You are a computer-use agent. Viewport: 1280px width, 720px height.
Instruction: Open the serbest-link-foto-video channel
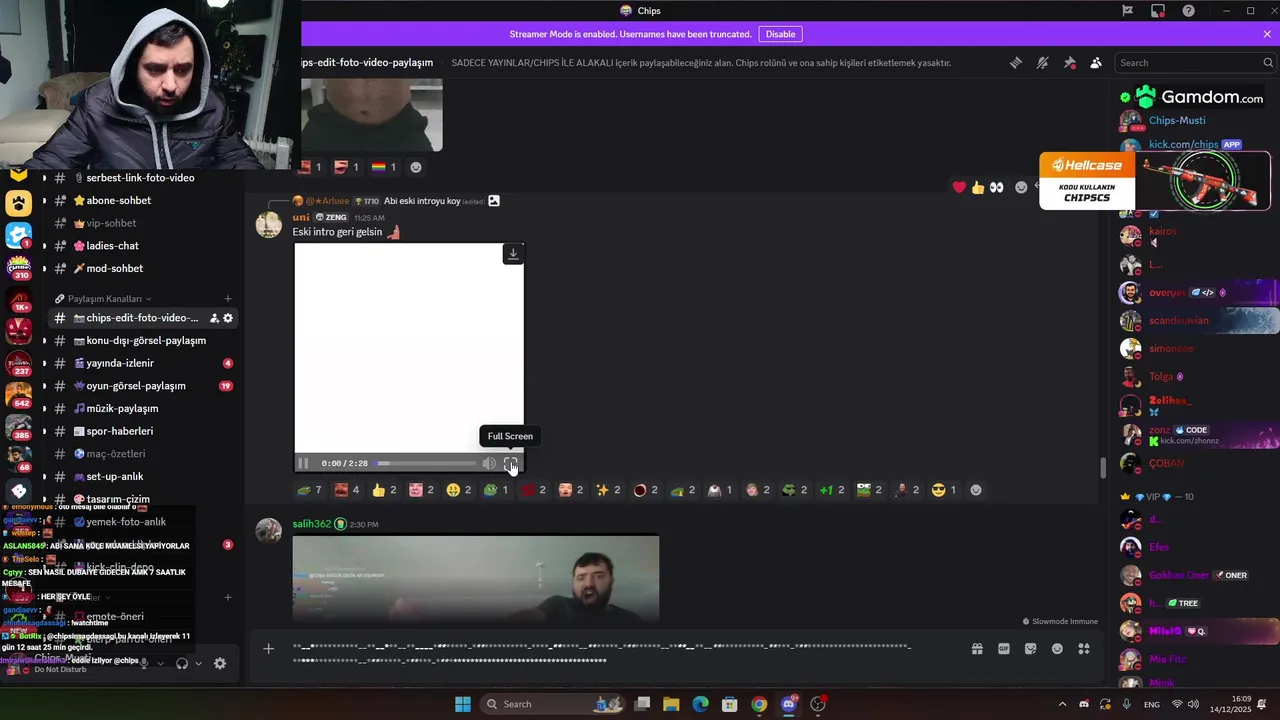click(x=141, y=178)
